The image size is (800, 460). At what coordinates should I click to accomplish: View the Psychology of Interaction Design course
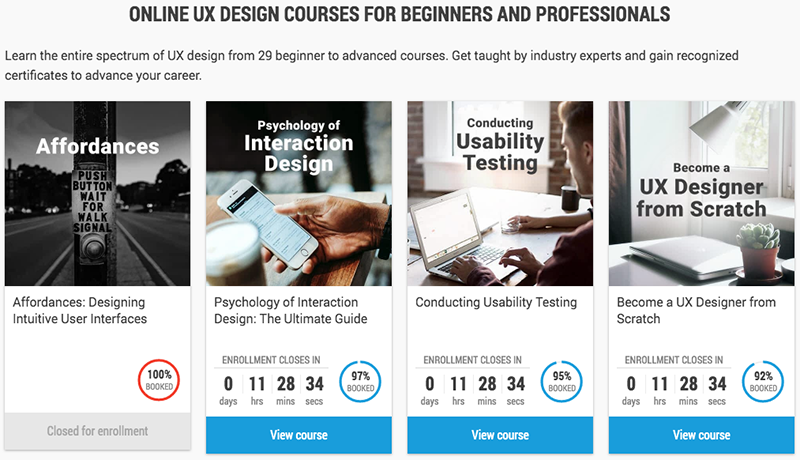(299, 435)
